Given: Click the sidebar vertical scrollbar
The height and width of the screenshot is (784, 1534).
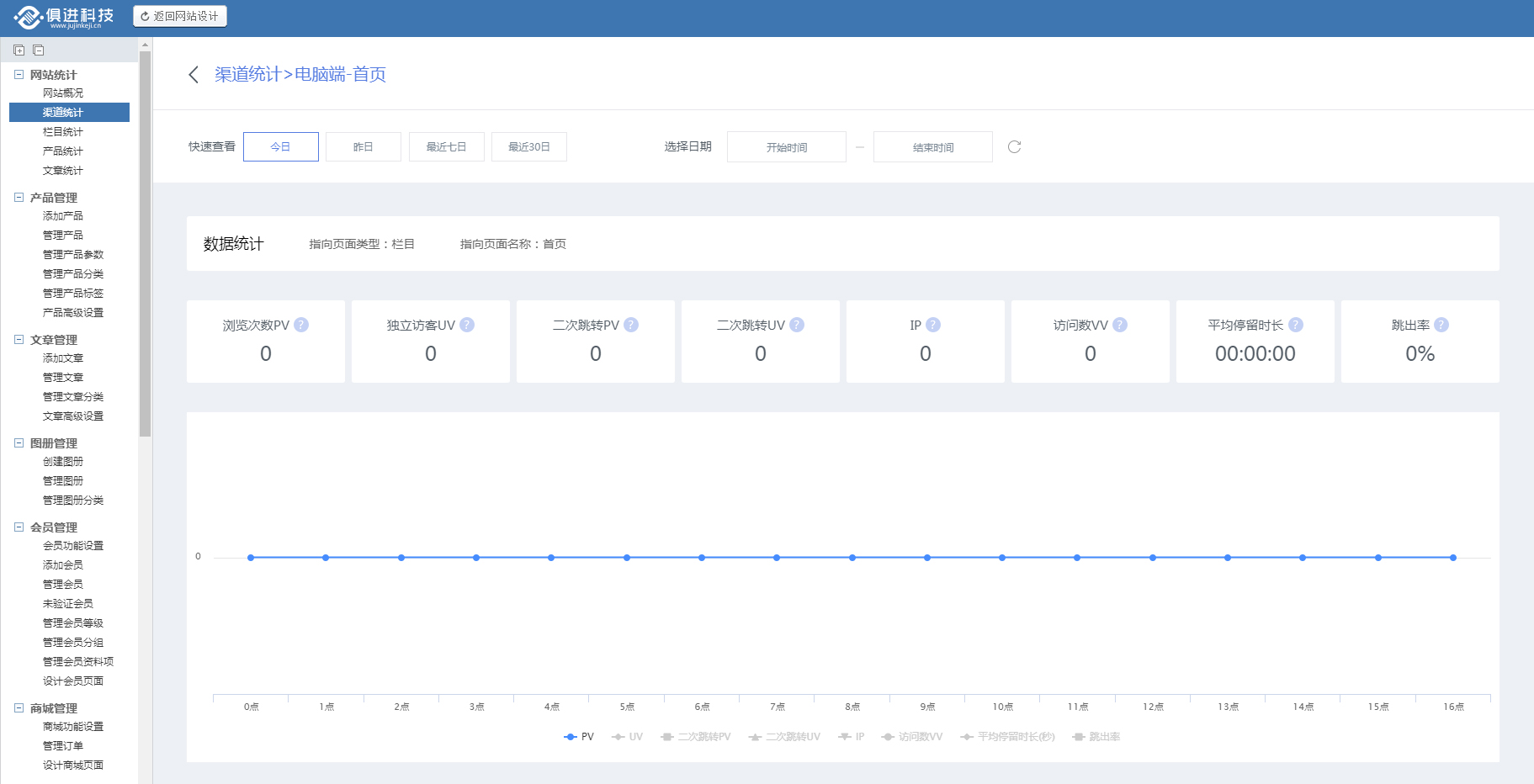Looking at the screenshot, I should [145, 244].
